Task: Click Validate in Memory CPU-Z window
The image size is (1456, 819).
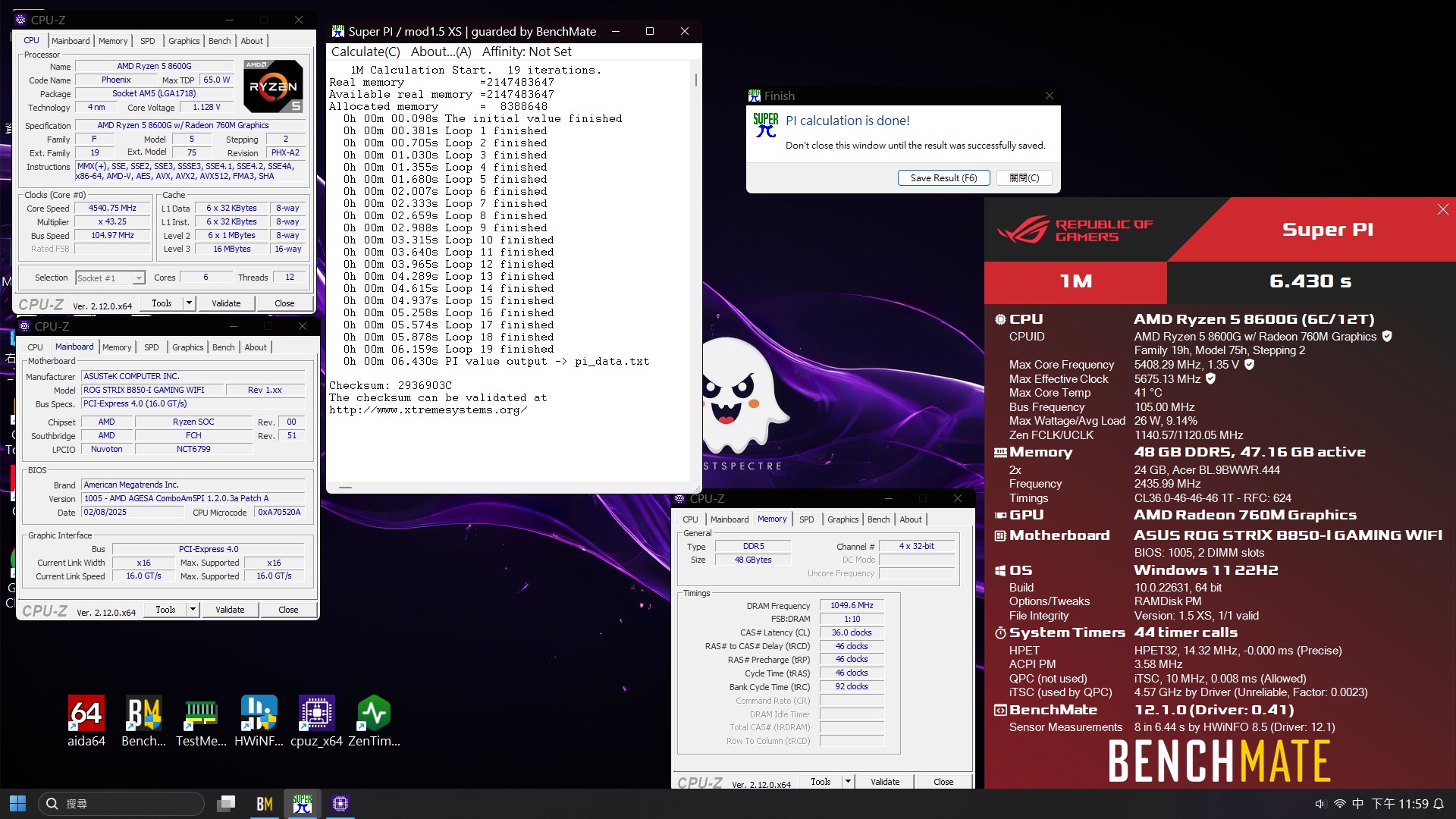Action: point(885,782)
